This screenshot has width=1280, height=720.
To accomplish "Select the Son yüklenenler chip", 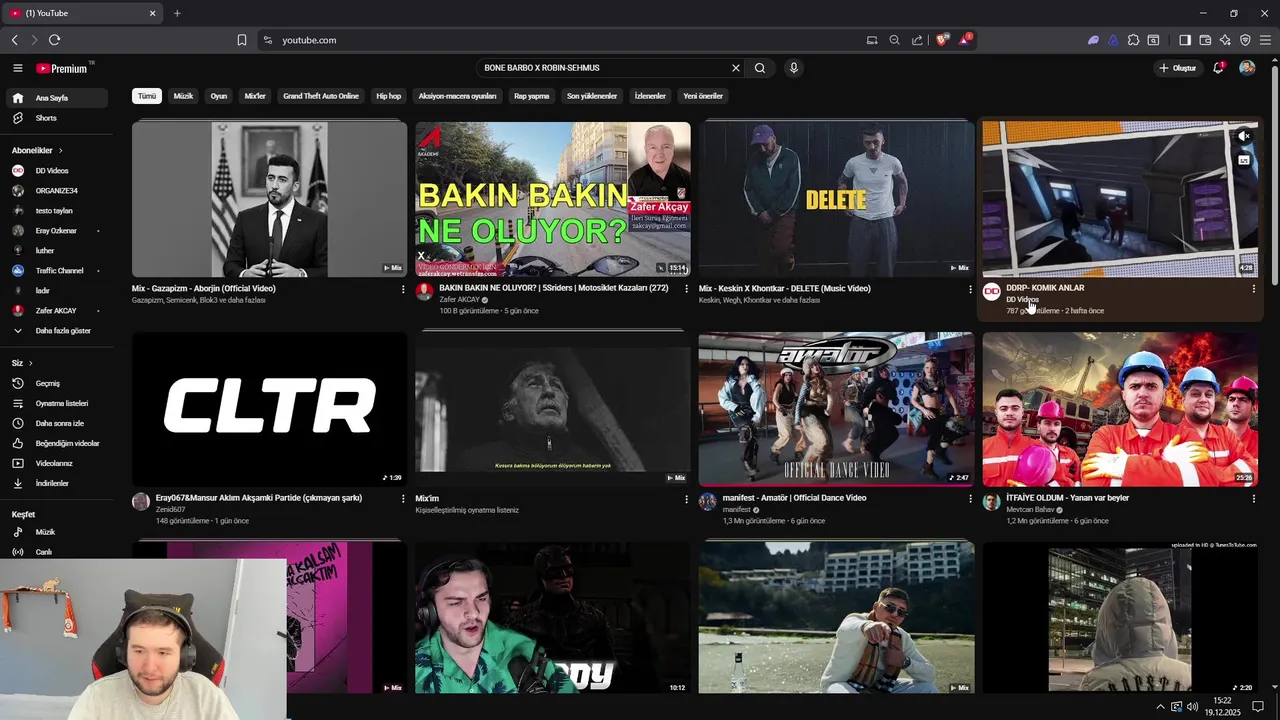I will [592, 96].
